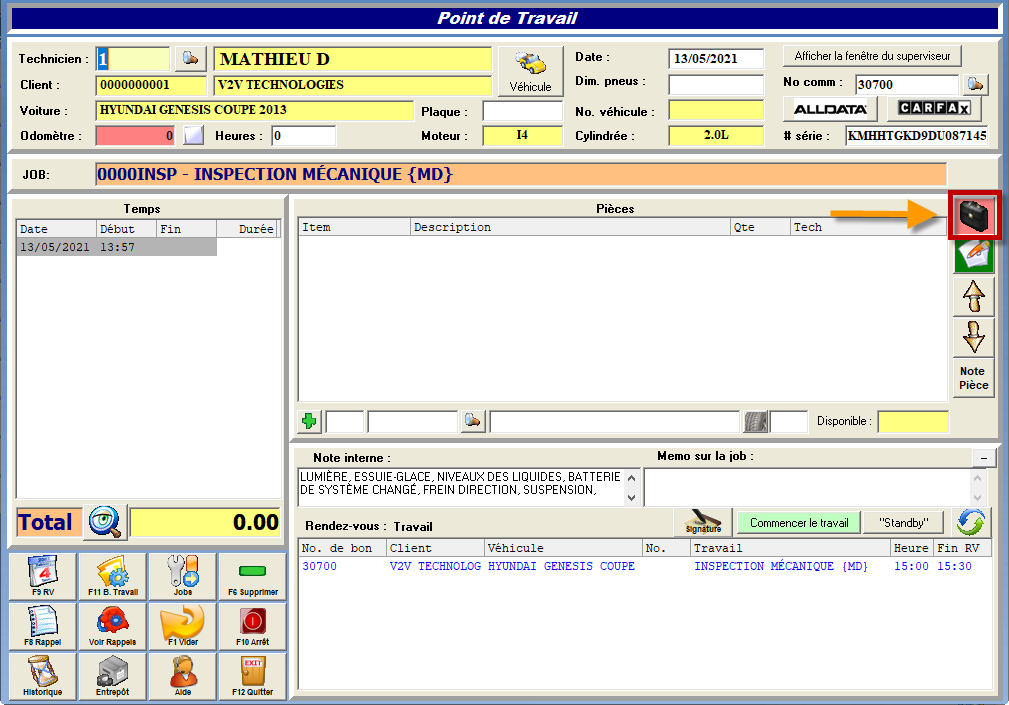Move the piece down with the down arrow
Image resolution: width=1009 pixels, height=705 pixels.
[974, 336]
